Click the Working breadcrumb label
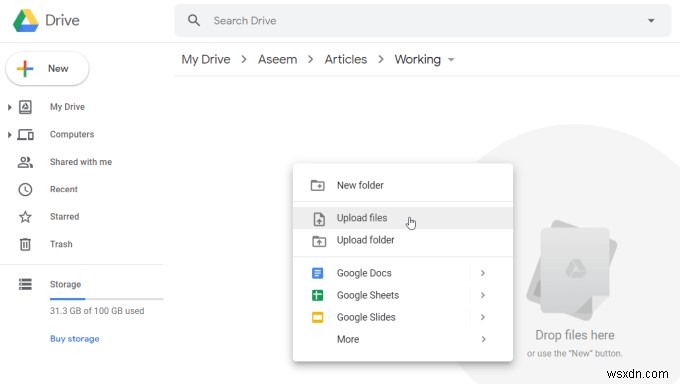Viewport: 680px width, 384px height. point(417,59)
